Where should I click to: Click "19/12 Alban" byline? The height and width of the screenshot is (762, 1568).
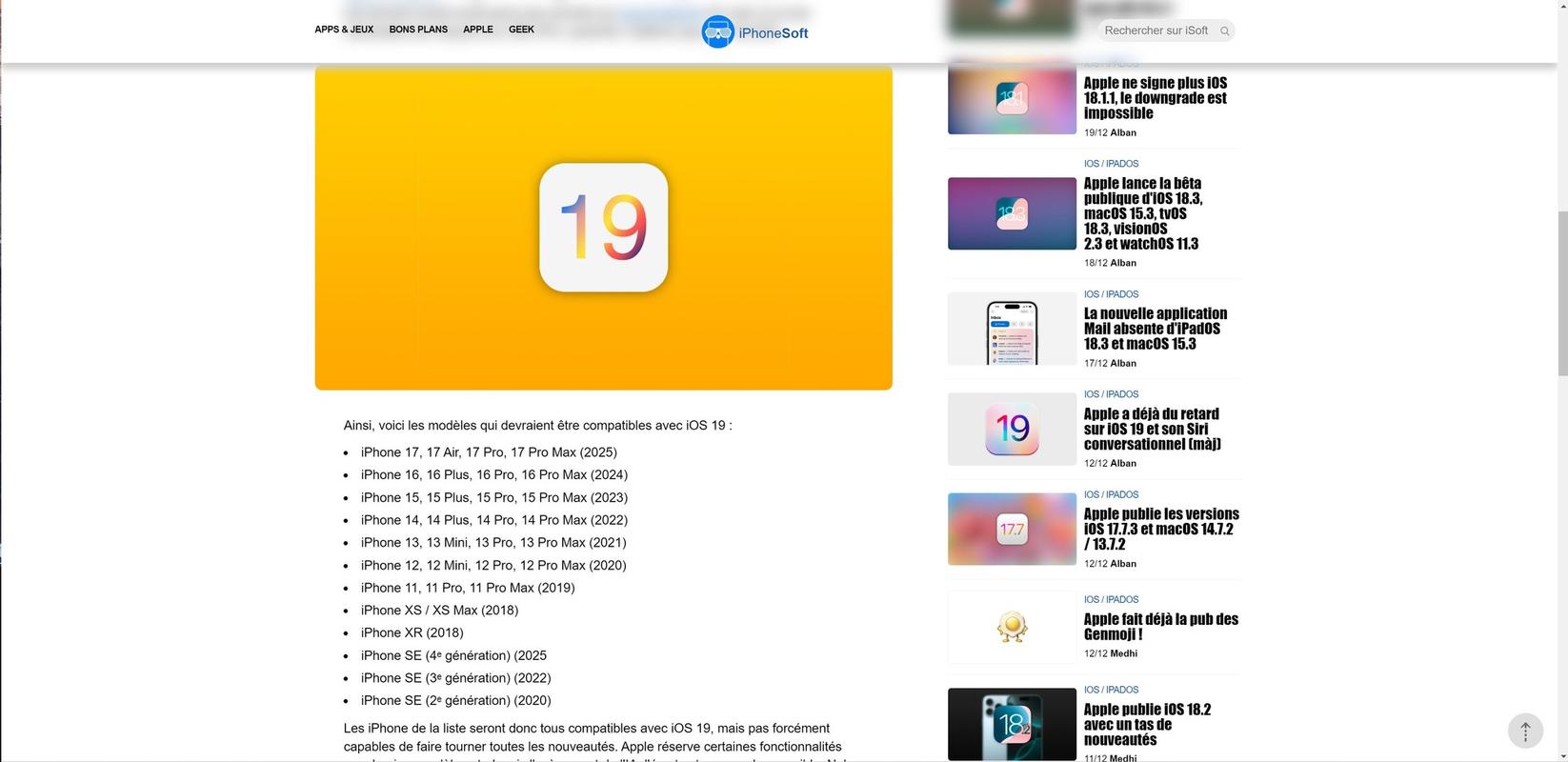pos(1110,132)
